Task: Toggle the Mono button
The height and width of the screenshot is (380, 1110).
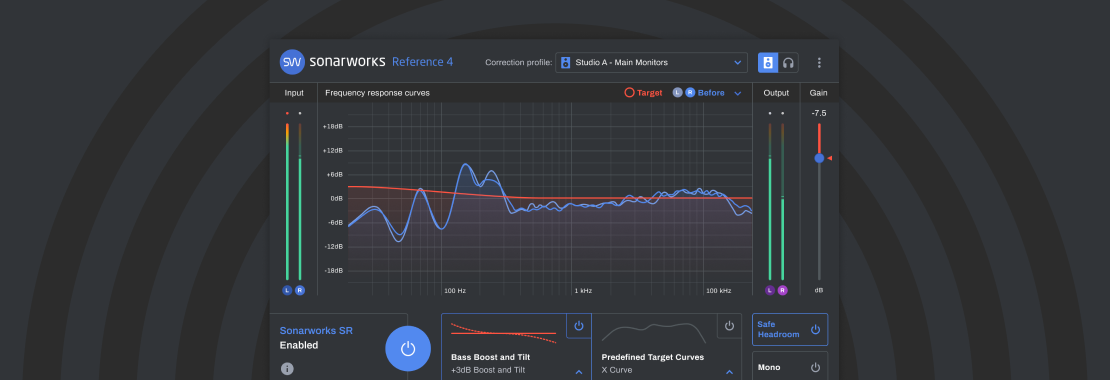Action: [x=789, y=367]
